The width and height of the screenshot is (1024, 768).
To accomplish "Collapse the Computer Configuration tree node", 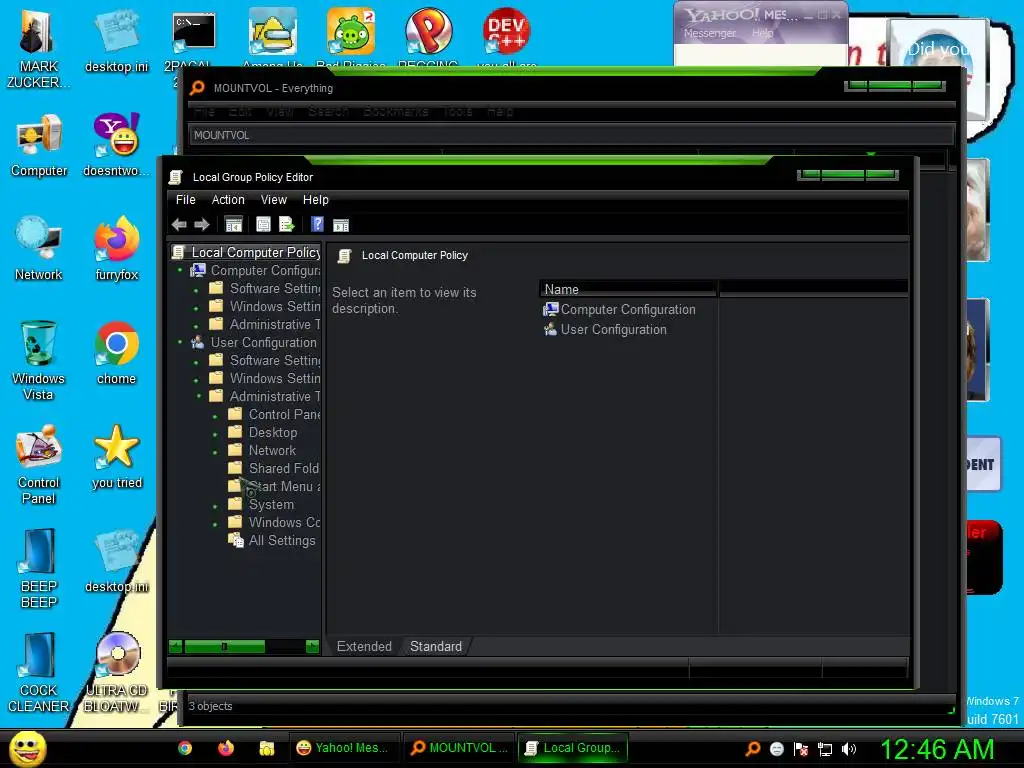I will click(x=180, y=270).
